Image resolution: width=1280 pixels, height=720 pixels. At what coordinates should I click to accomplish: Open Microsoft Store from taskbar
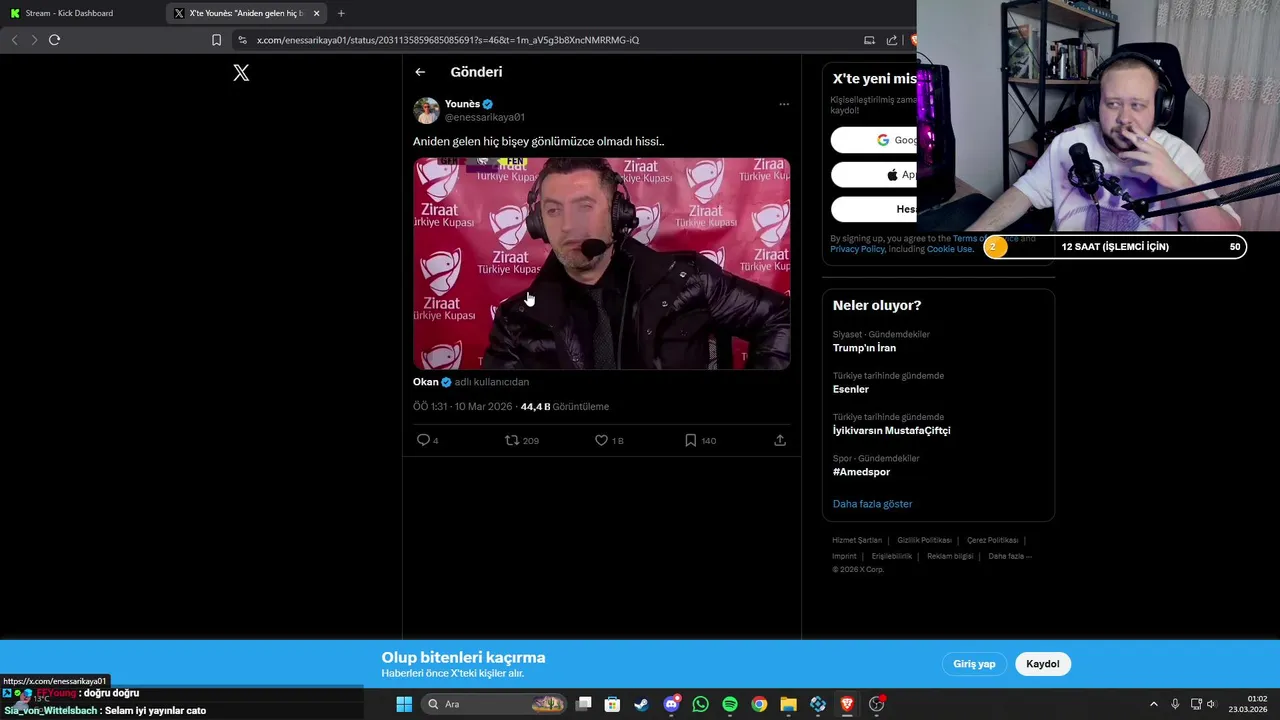point(612,704)
